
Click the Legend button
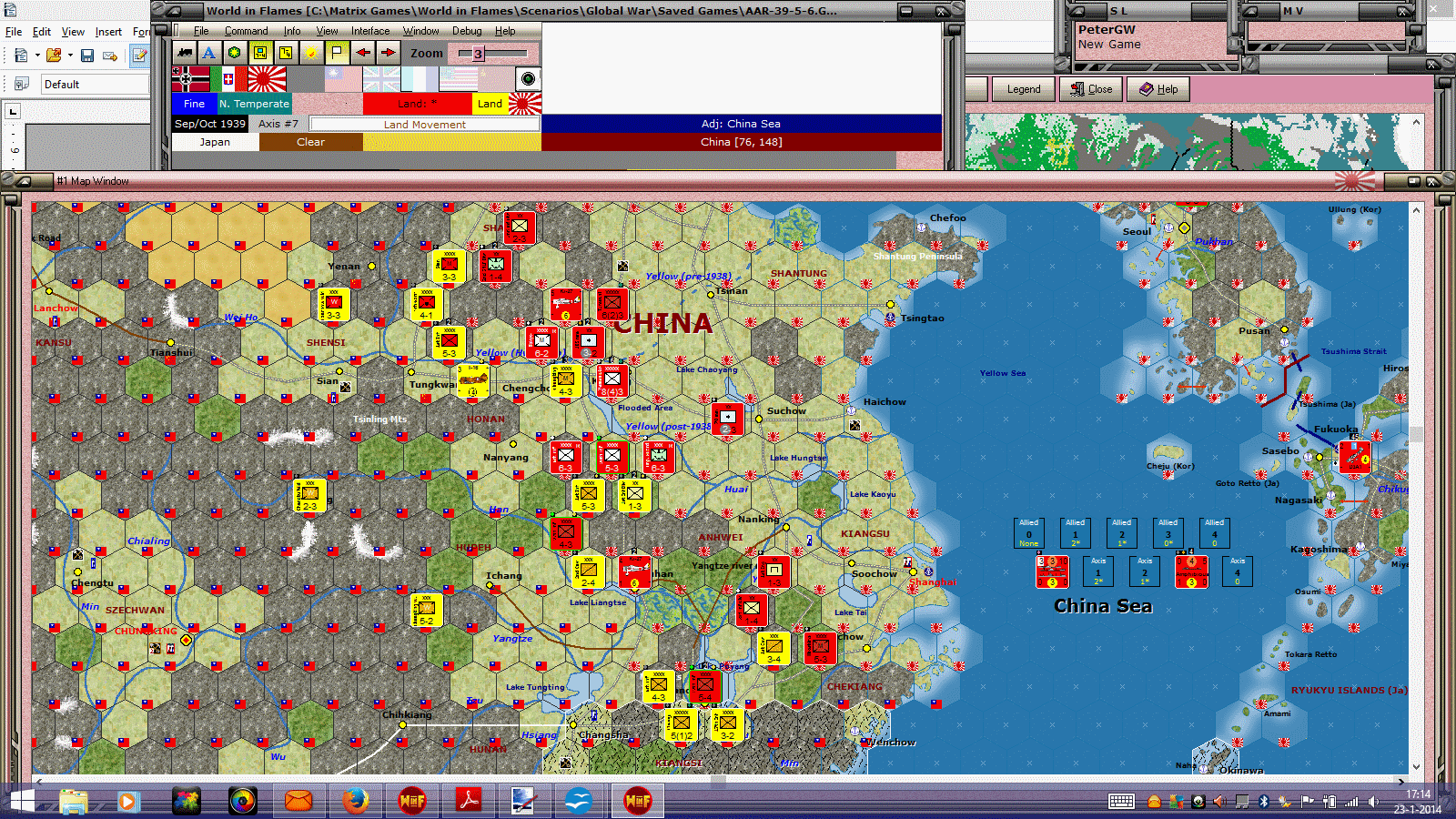[1023, 88]
